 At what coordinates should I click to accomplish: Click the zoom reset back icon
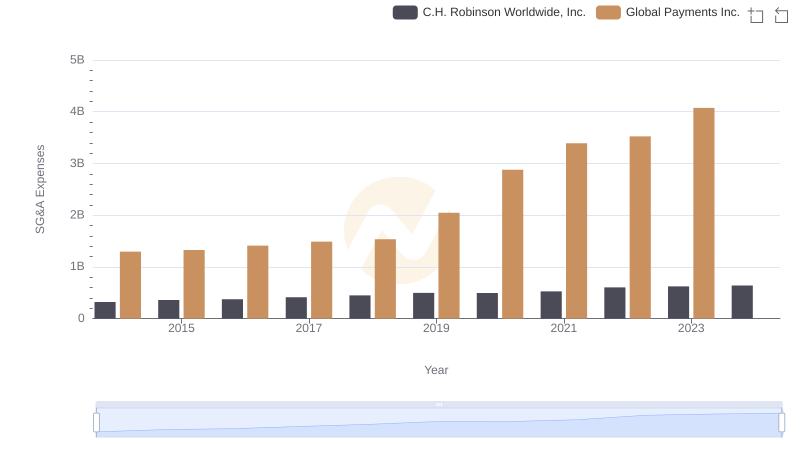coord(781,15)
